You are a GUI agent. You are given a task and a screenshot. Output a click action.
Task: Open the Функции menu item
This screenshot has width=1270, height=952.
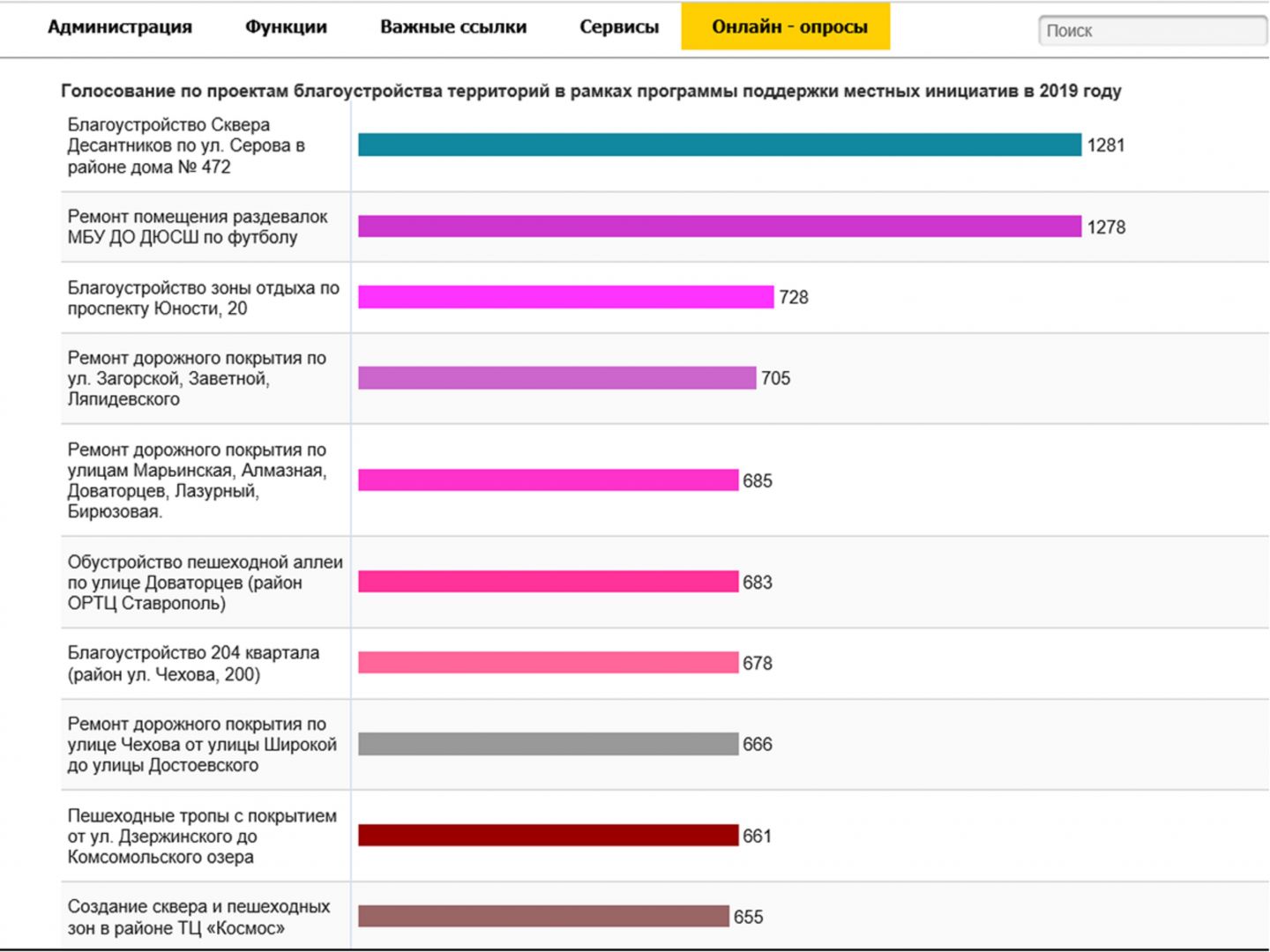(x=286, y=26)
